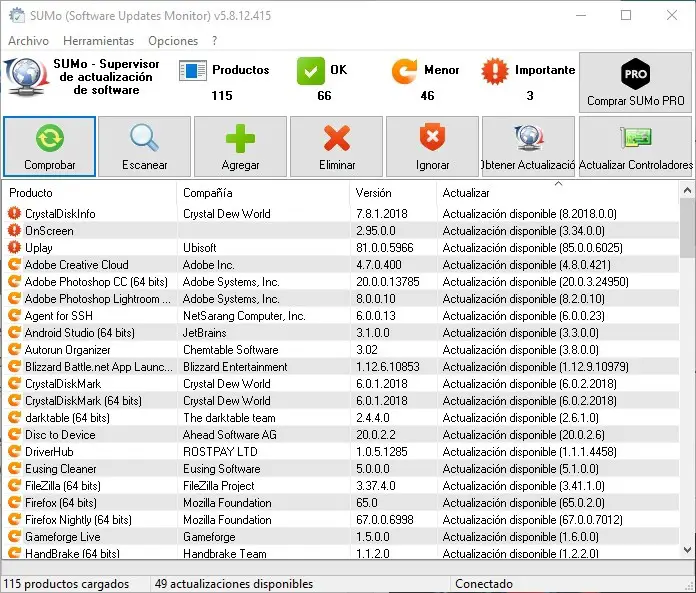Viewport: 696px width, 593px height.
Task: Click company cell JetBrains
Action: tap(205, 332)
